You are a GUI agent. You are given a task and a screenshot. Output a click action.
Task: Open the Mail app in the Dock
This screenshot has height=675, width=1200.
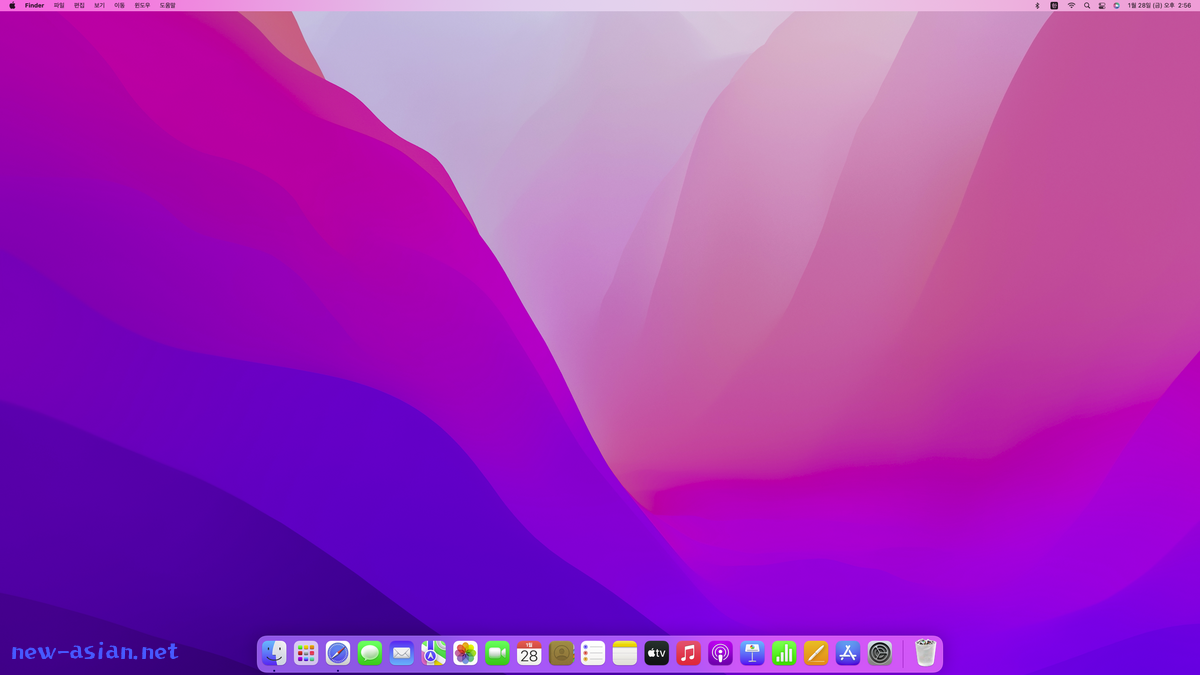click(x=401, y=653)
